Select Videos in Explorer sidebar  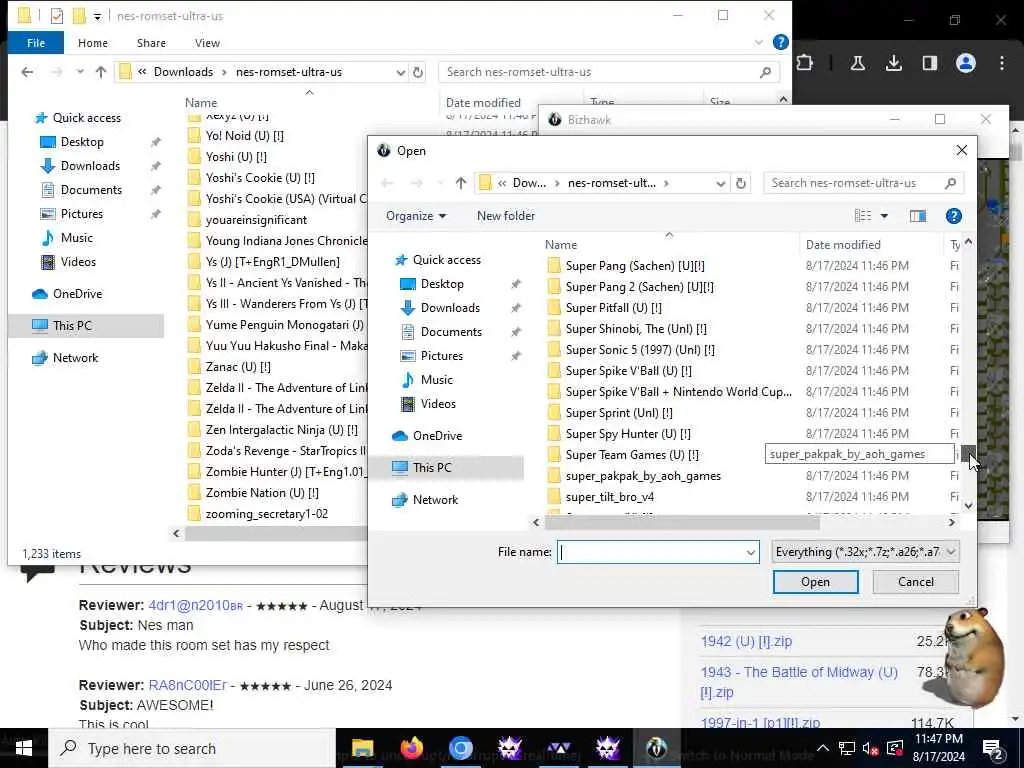point(78,262)
